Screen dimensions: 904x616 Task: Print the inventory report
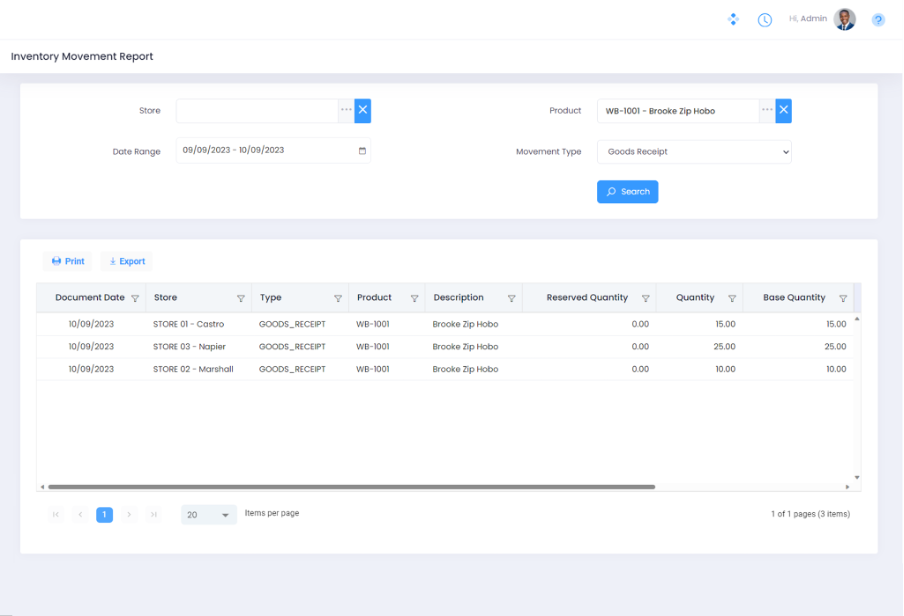click(x=68, y=261)
